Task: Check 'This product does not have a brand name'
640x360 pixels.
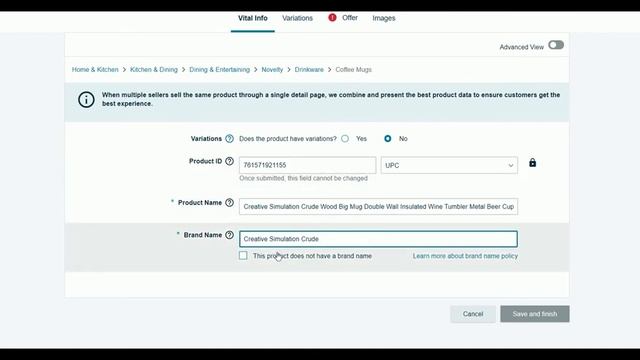Action: 243,256
